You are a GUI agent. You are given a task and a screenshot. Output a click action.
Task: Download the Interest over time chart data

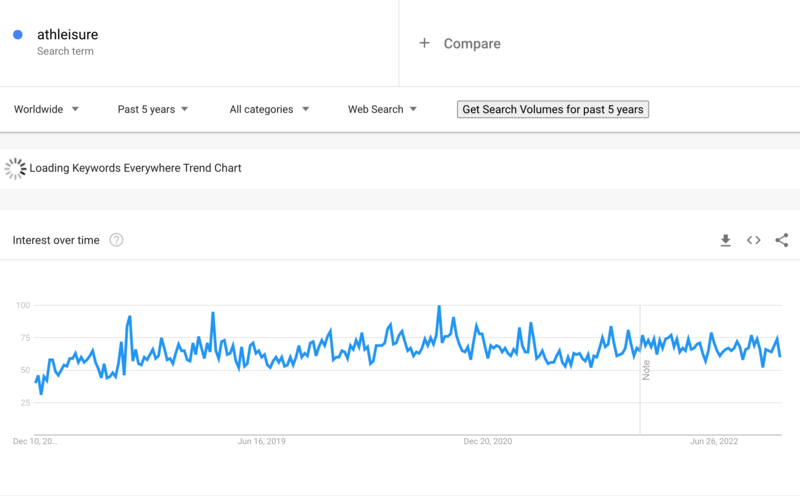726,240
